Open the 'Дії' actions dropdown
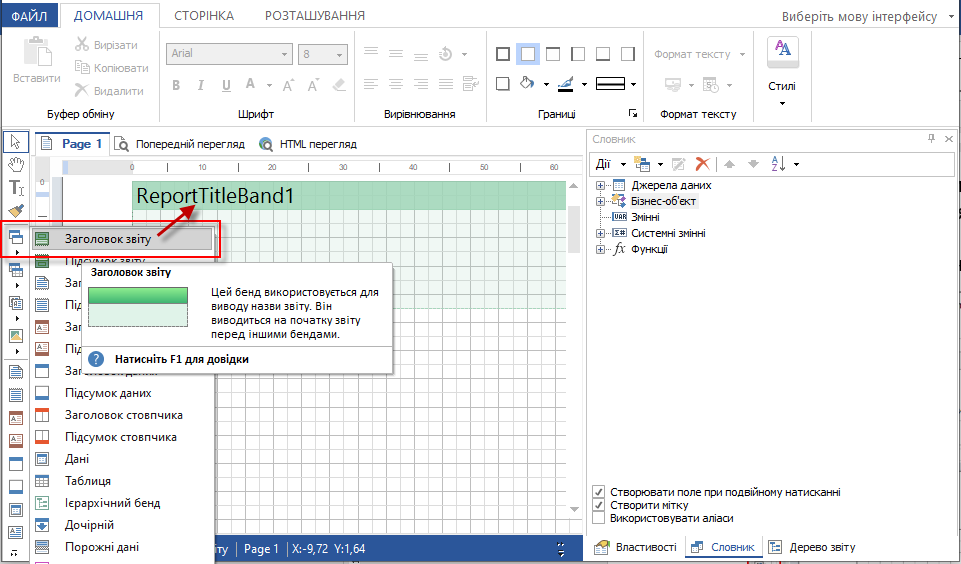The height and width of the screenshot is (564, 961). point(610,164)
